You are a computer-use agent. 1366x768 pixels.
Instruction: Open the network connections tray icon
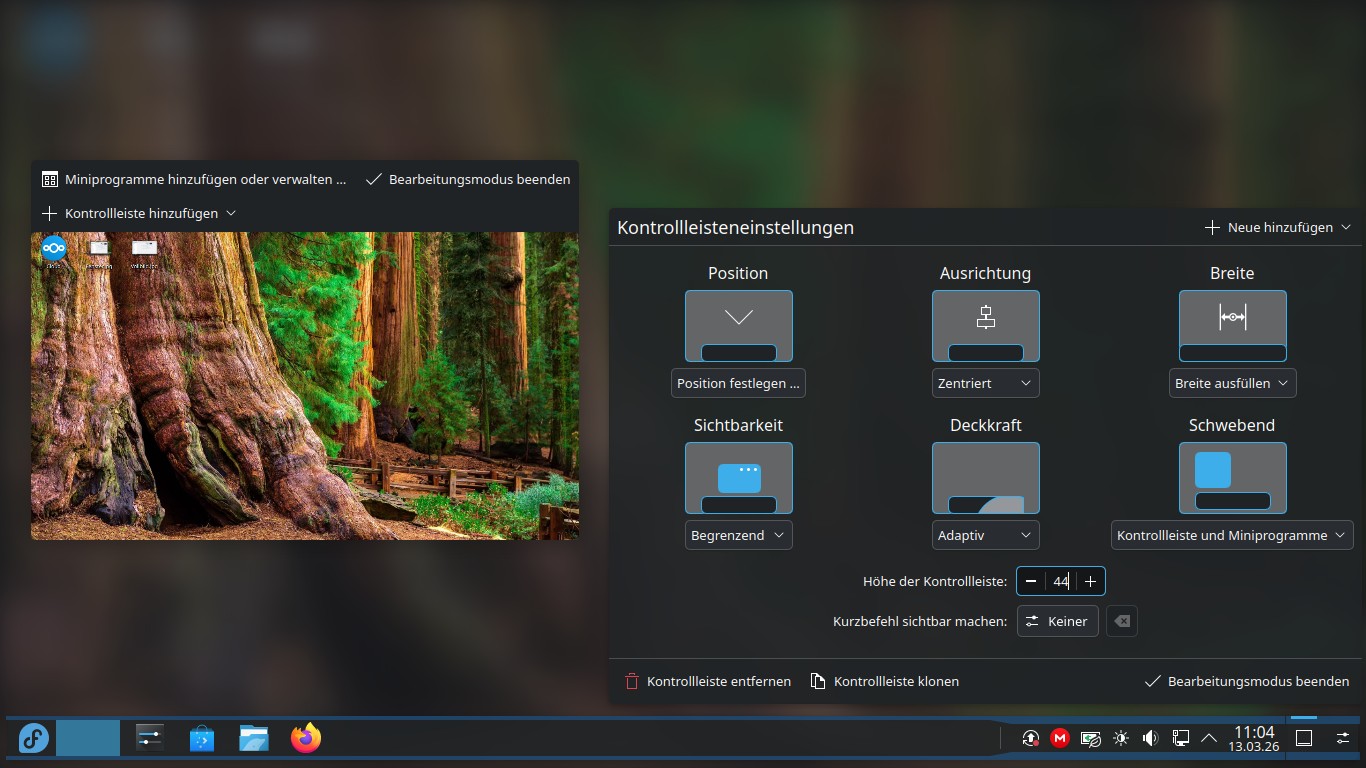(x=1181, y=738)
